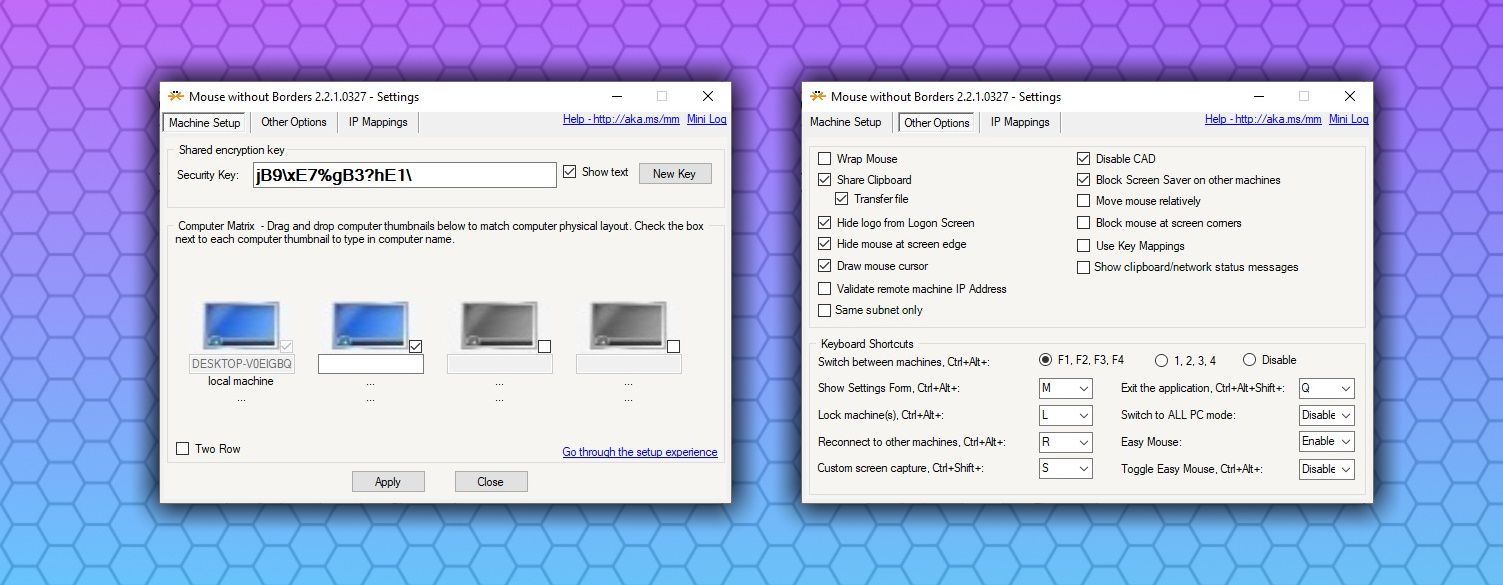
Task: Toggle Share Clipboard checkbox
Action: pyautogui.click(x=825, y=180)
